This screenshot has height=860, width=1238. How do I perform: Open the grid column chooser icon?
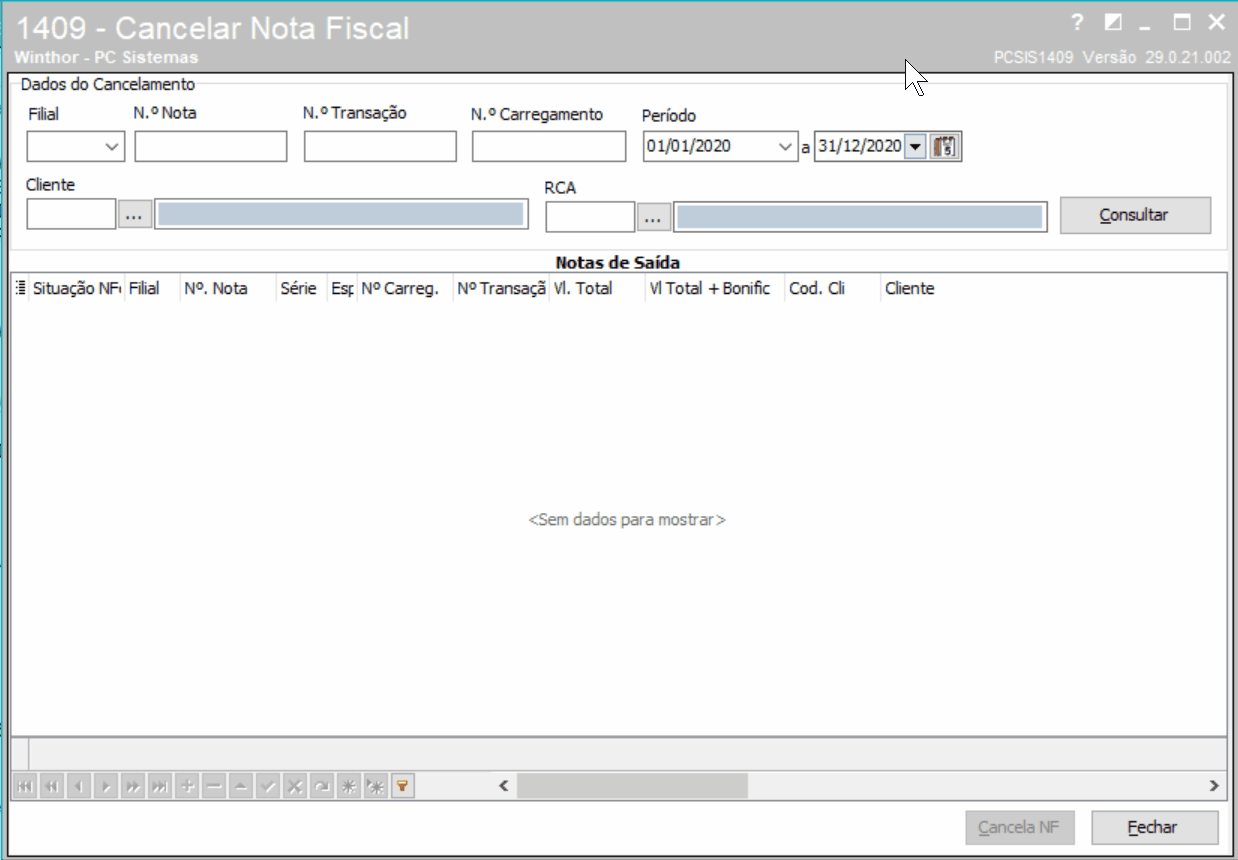[21, 288]
